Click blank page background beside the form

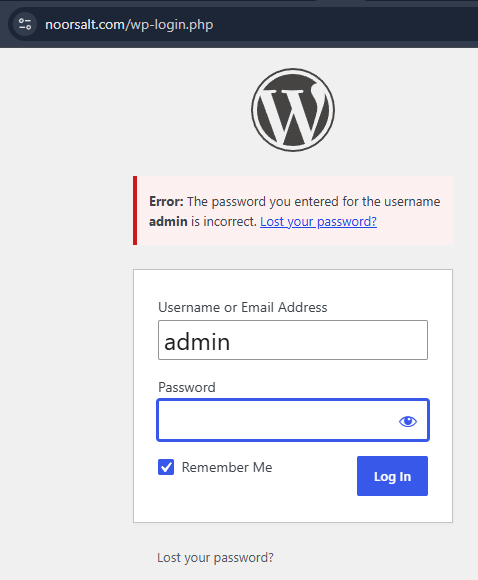pos(63,333)
